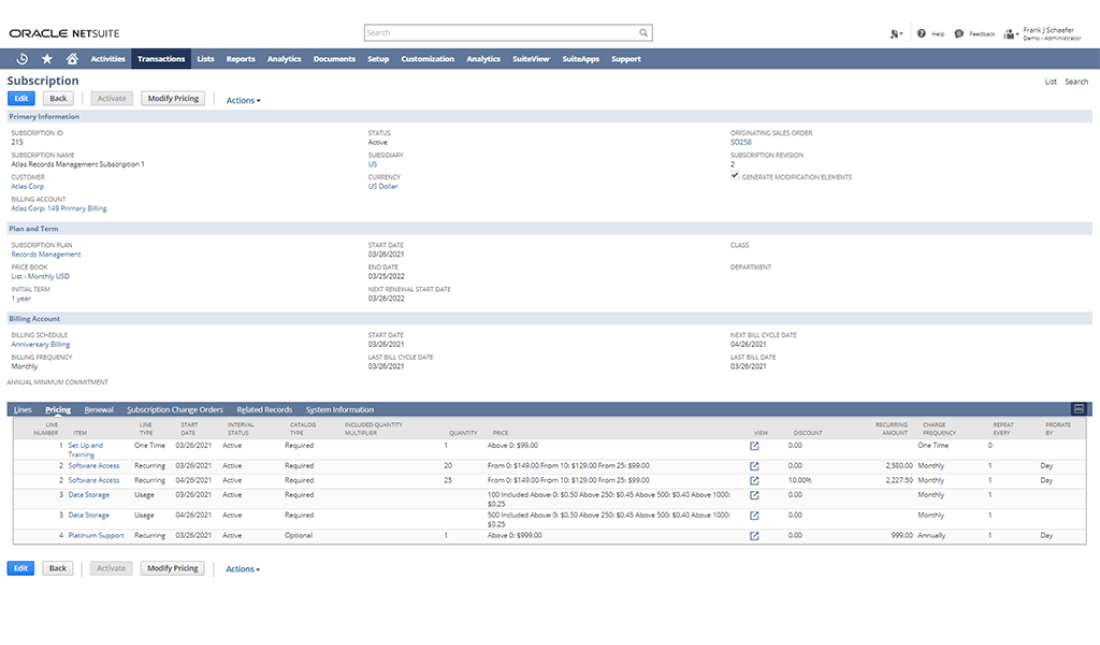
Task: Open the view icon for Set Up and Training
Action: 754,446
